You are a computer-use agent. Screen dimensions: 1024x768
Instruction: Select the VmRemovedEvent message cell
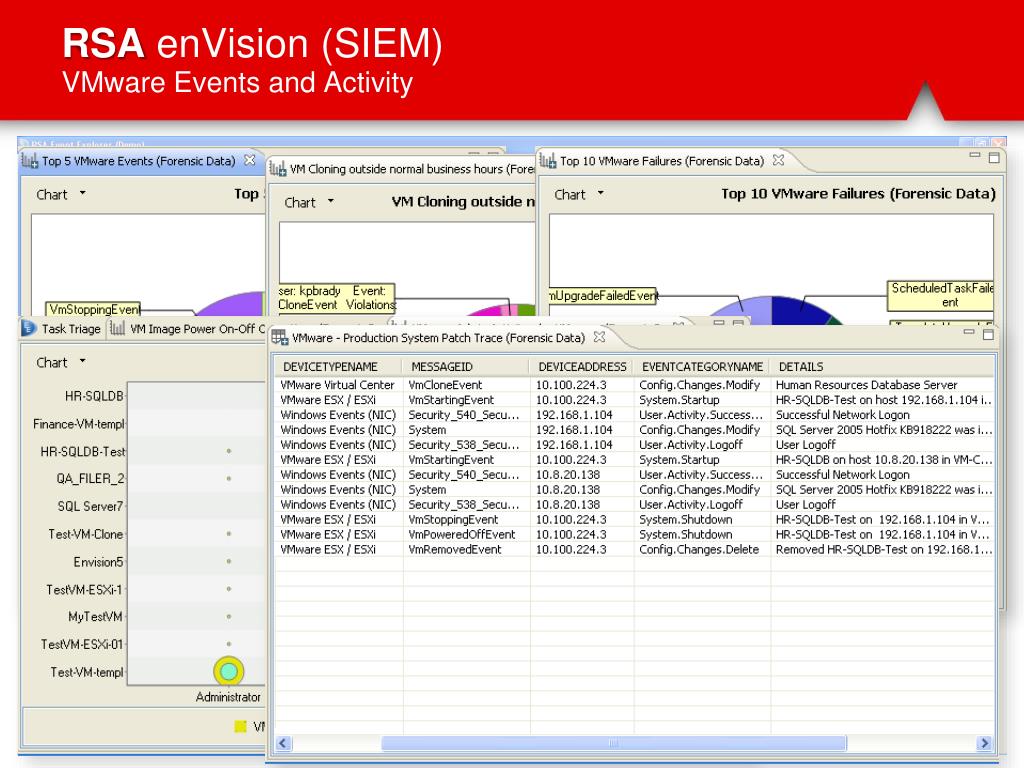click(455, 550)
